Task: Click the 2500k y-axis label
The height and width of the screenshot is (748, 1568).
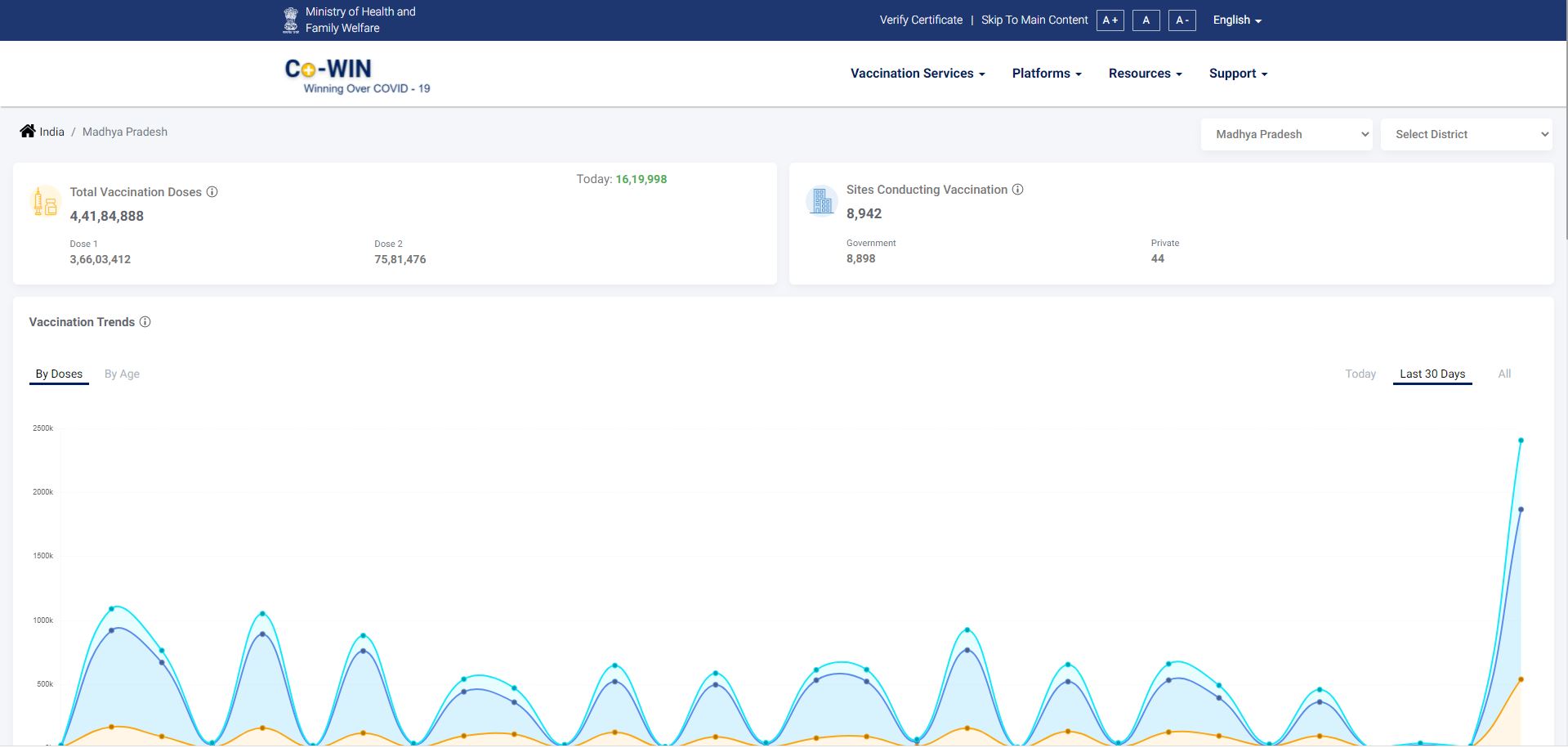Action: [x=42, y=428]
